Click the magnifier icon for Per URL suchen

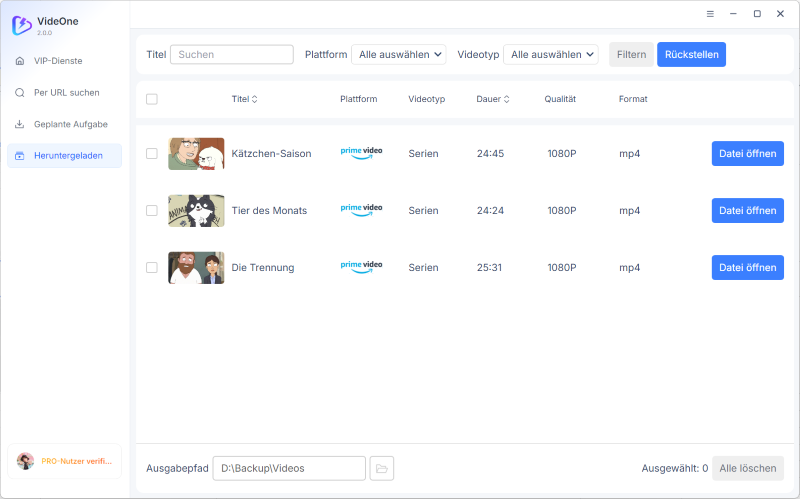(x=19, y=92)
